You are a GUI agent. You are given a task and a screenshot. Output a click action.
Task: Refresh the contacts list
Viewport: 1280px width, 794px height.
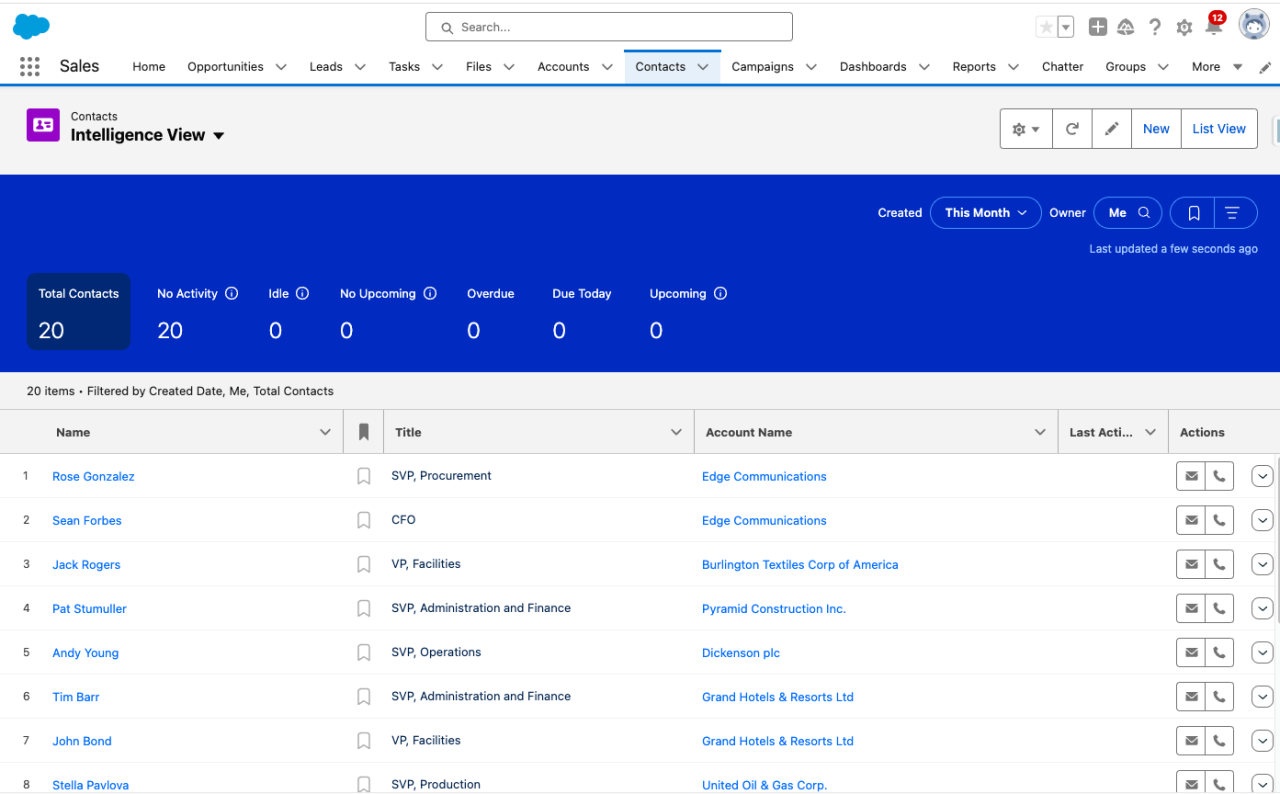[1072, 129]
